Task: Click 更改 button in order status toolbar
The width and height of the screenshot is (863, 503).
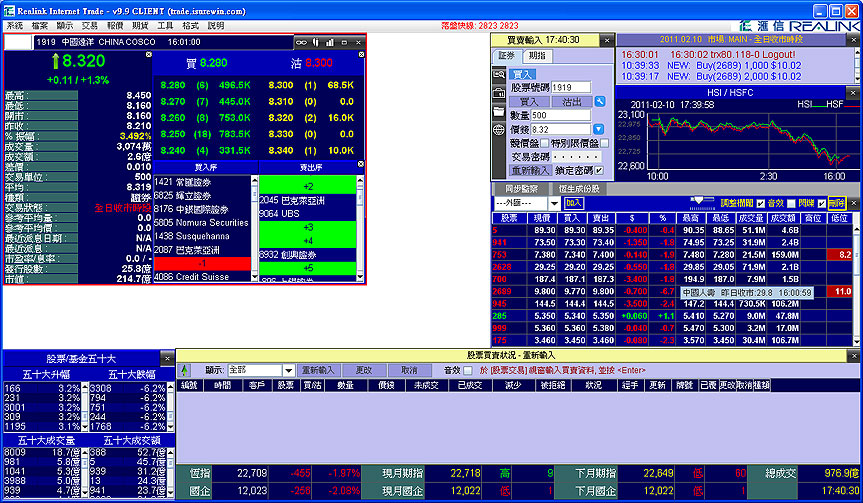Action: pyautogui.click(x=363, y=370)
